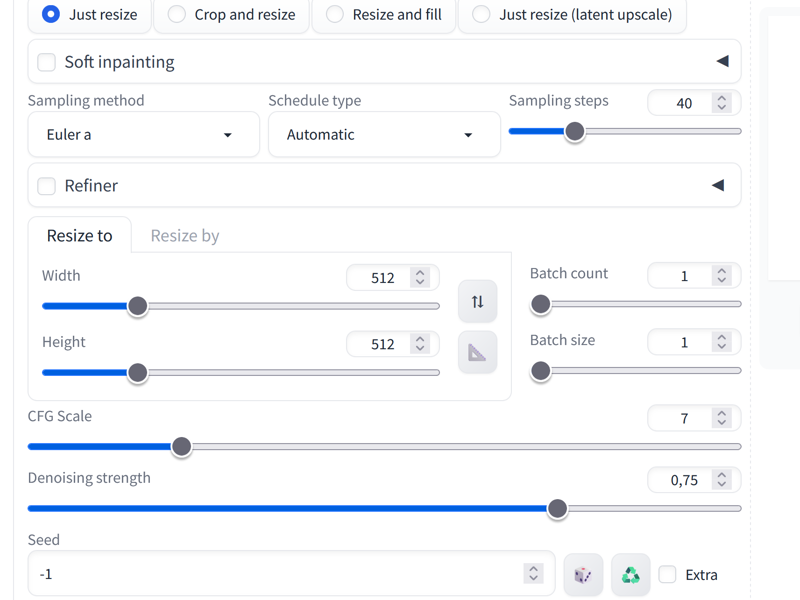Select Resize and fill radio option
Screen dimensions: 800x600
click(384, 15)
